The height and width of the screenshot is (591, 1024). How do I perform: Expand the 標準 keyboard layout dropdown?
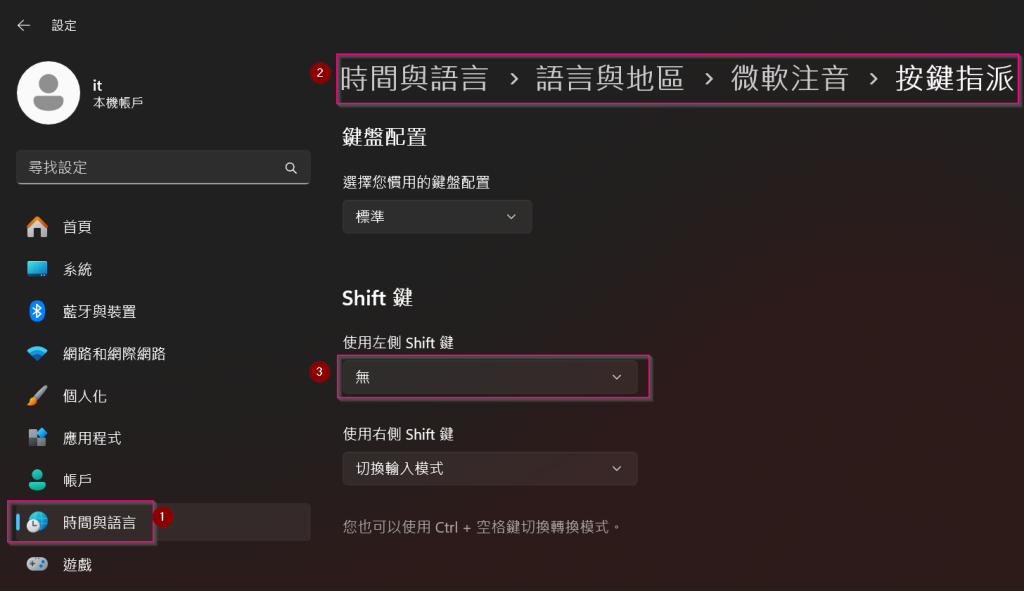click(x=437, y=217)
